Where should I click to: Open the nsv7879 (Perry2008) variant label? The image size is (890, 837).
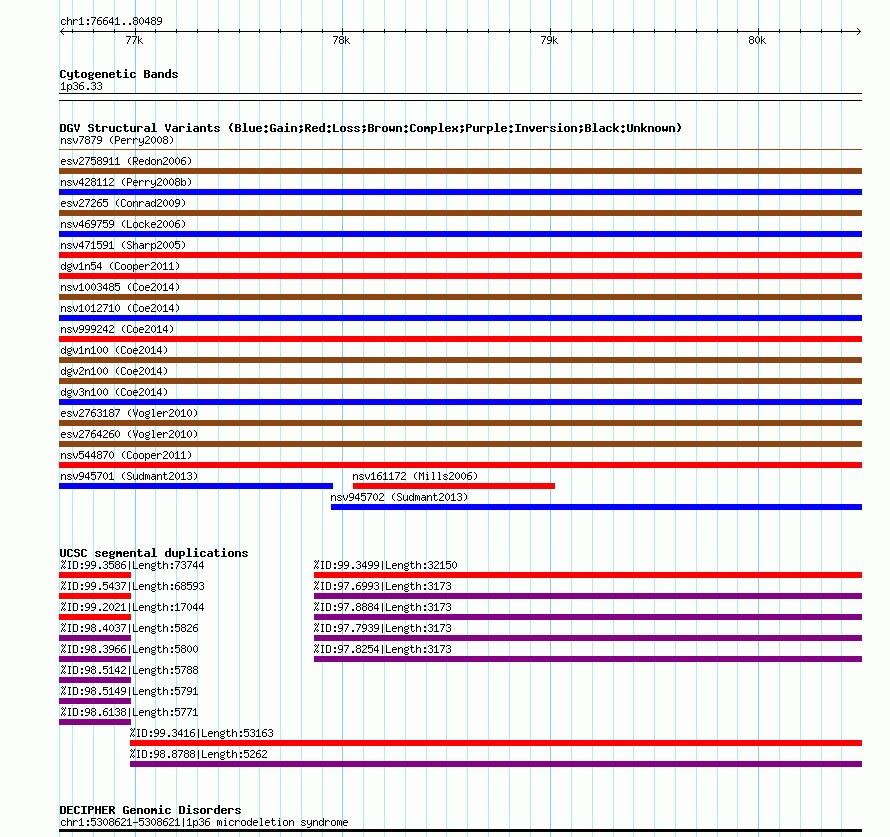117,140
